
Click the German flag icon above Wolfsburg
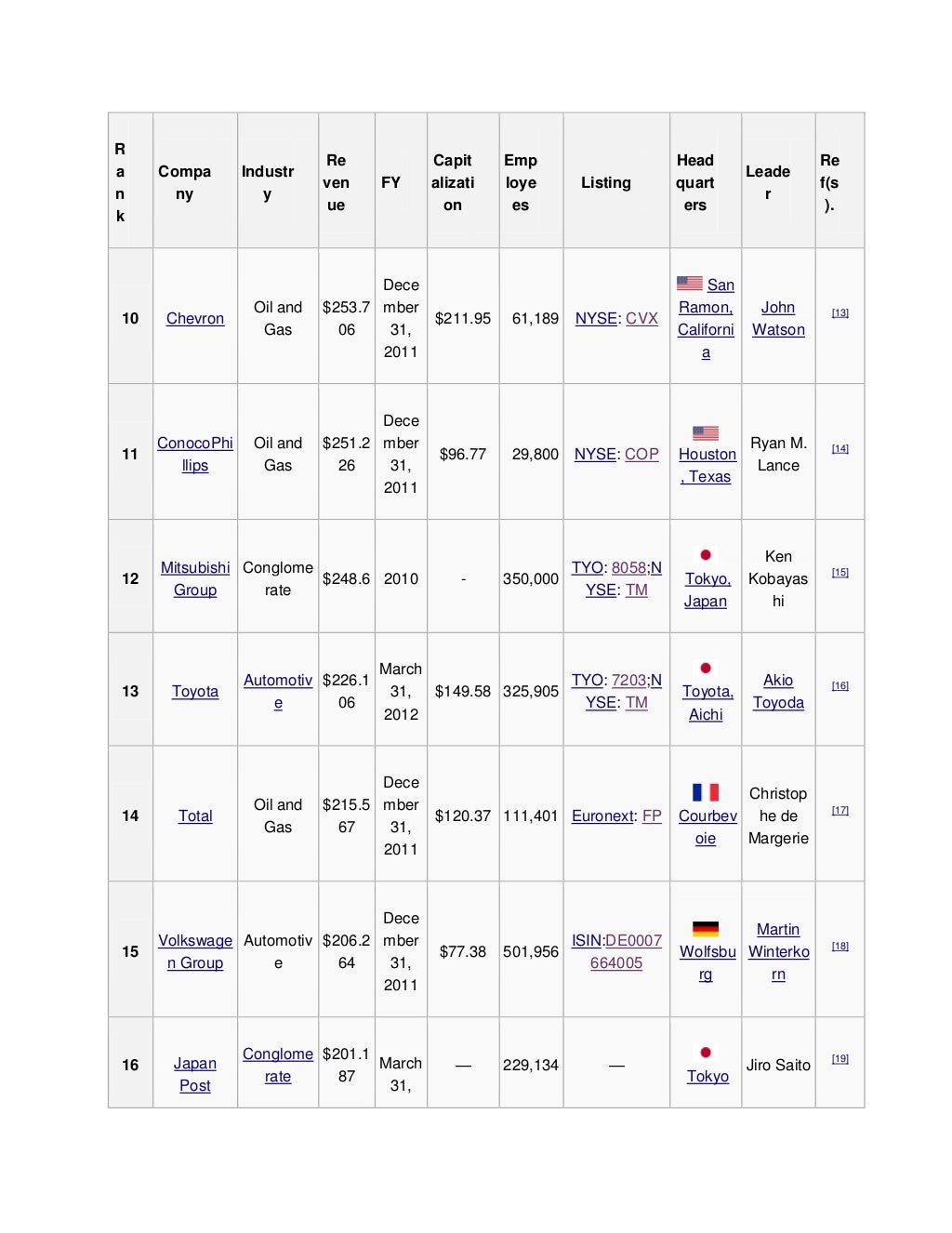click(706, 928)
